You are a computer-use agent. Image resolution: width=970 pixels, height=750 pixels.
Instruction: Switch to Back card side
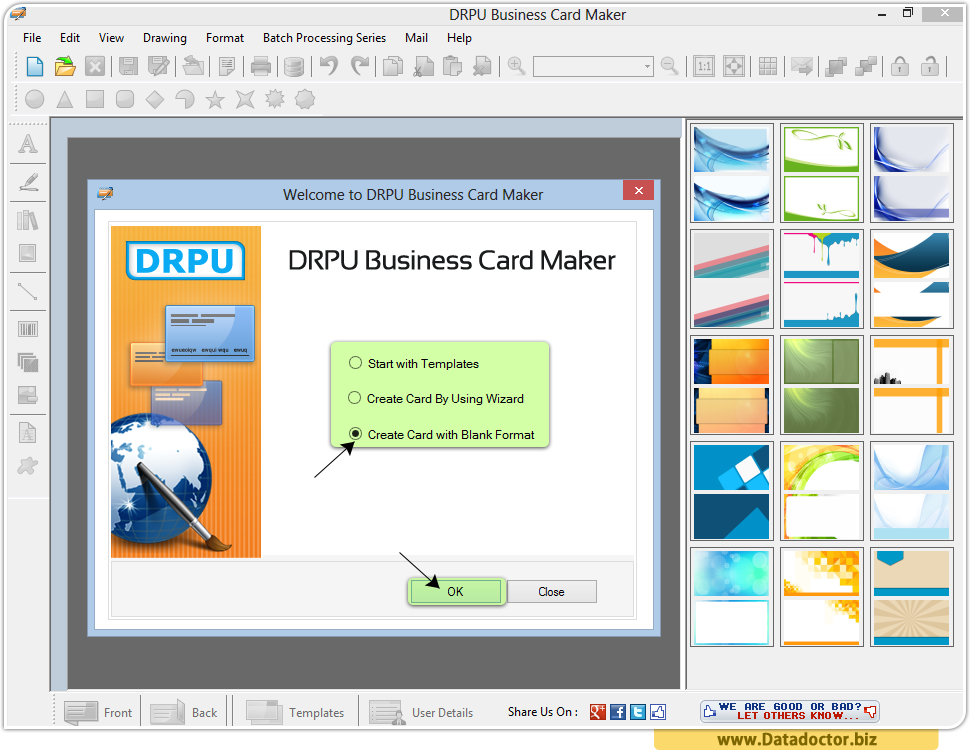[184, 712]
